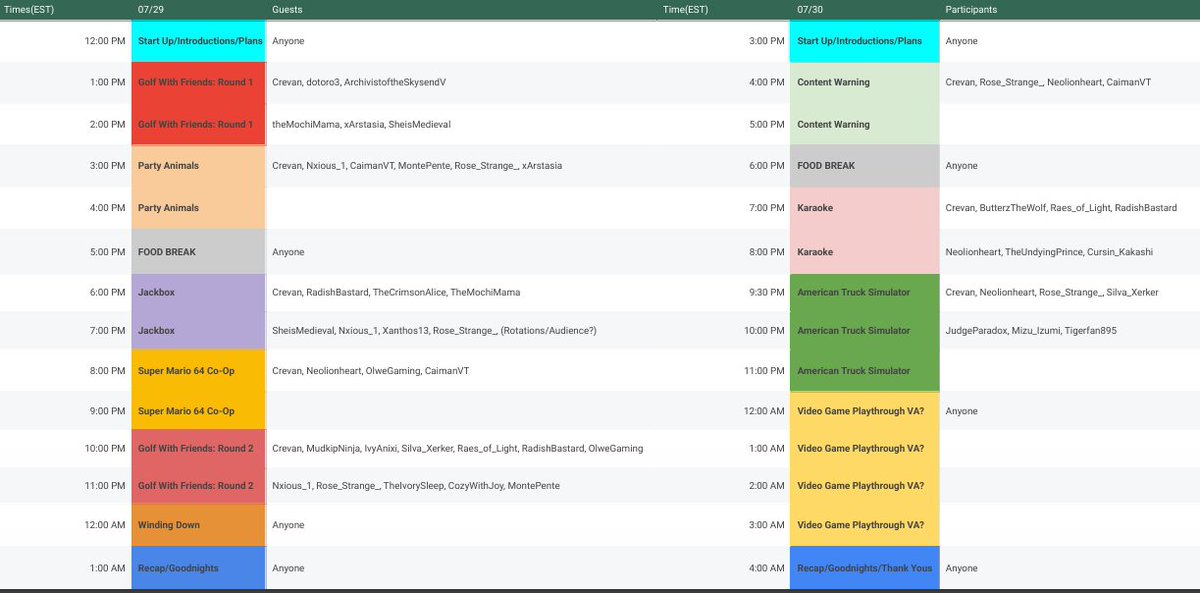Viewport: 1200px width, 593px height.
Task: Select the "6:00 PM" time cell beside Jackbox
Action: pos(108,292)
